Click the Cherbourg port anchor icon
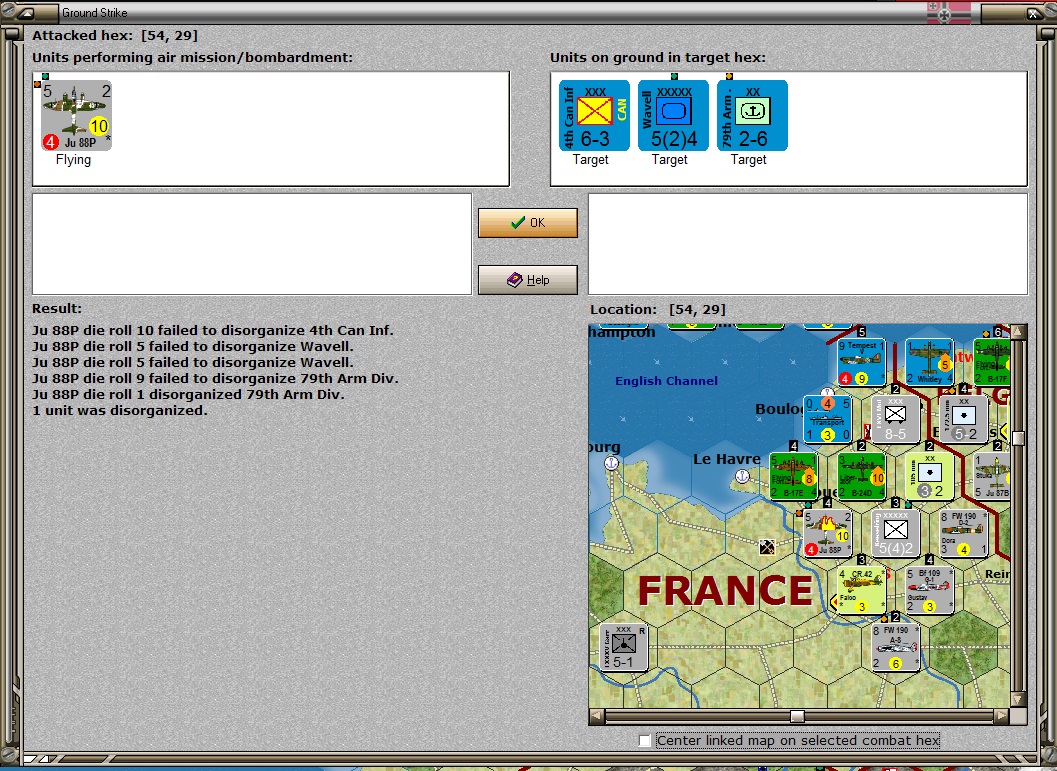Image resolution: width=1057 pixels, height=771 pixels. point(611,463)
